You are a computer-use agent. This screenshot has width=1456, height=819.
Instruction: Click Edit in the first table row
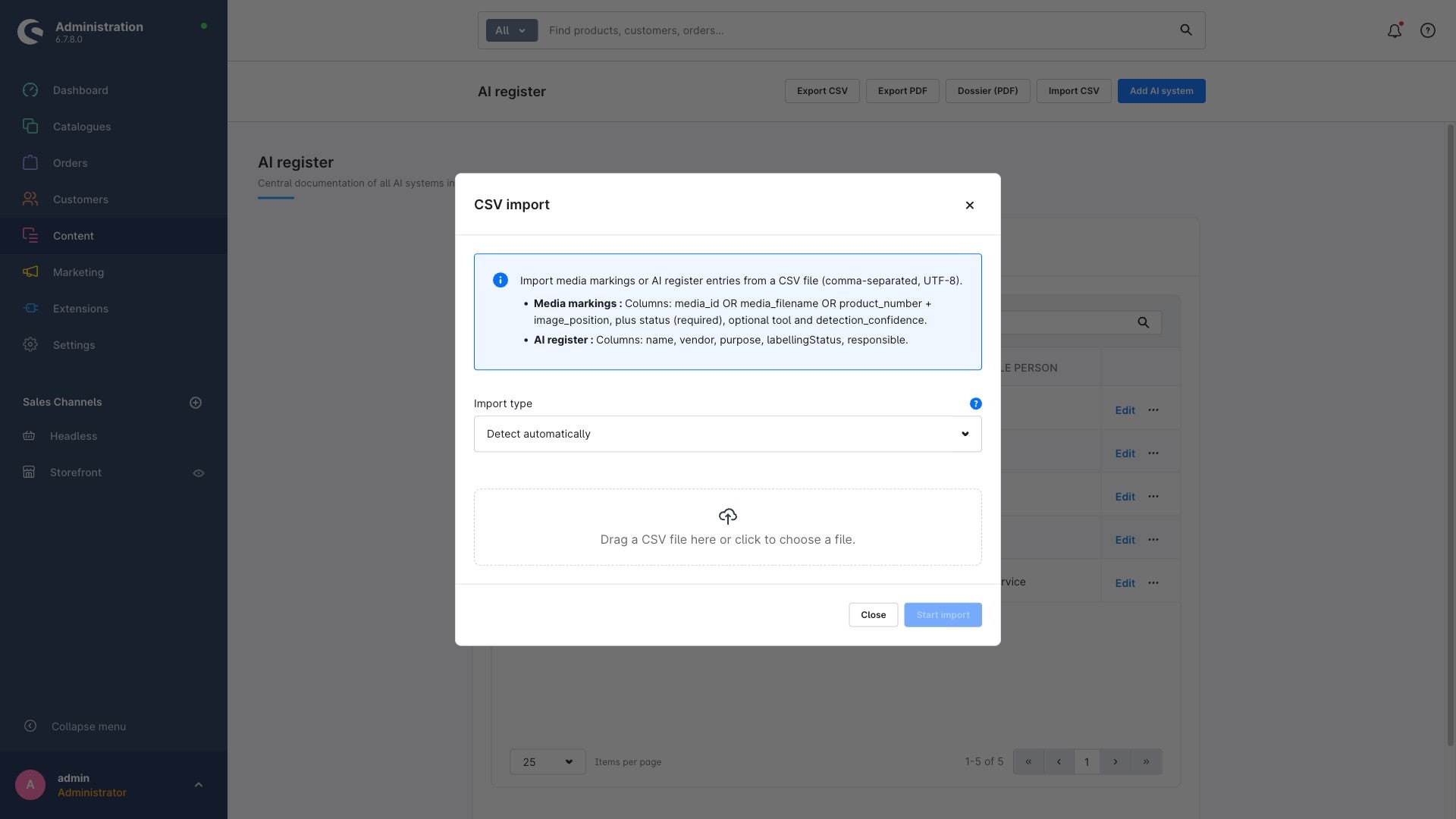point(1125,410)
